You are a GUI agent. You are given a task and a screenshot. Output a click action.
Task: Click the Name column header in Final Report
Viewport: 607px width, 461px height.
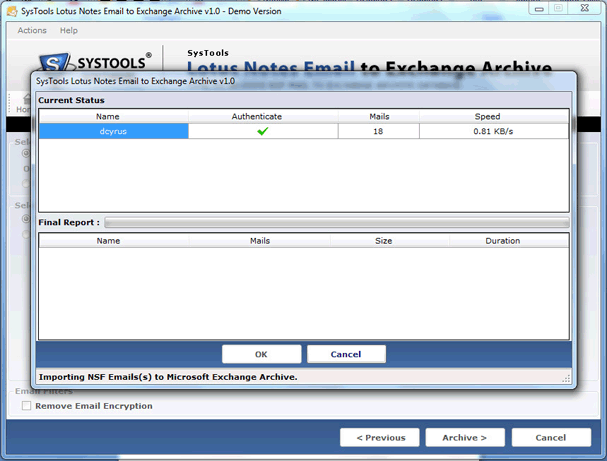(114, 241)
